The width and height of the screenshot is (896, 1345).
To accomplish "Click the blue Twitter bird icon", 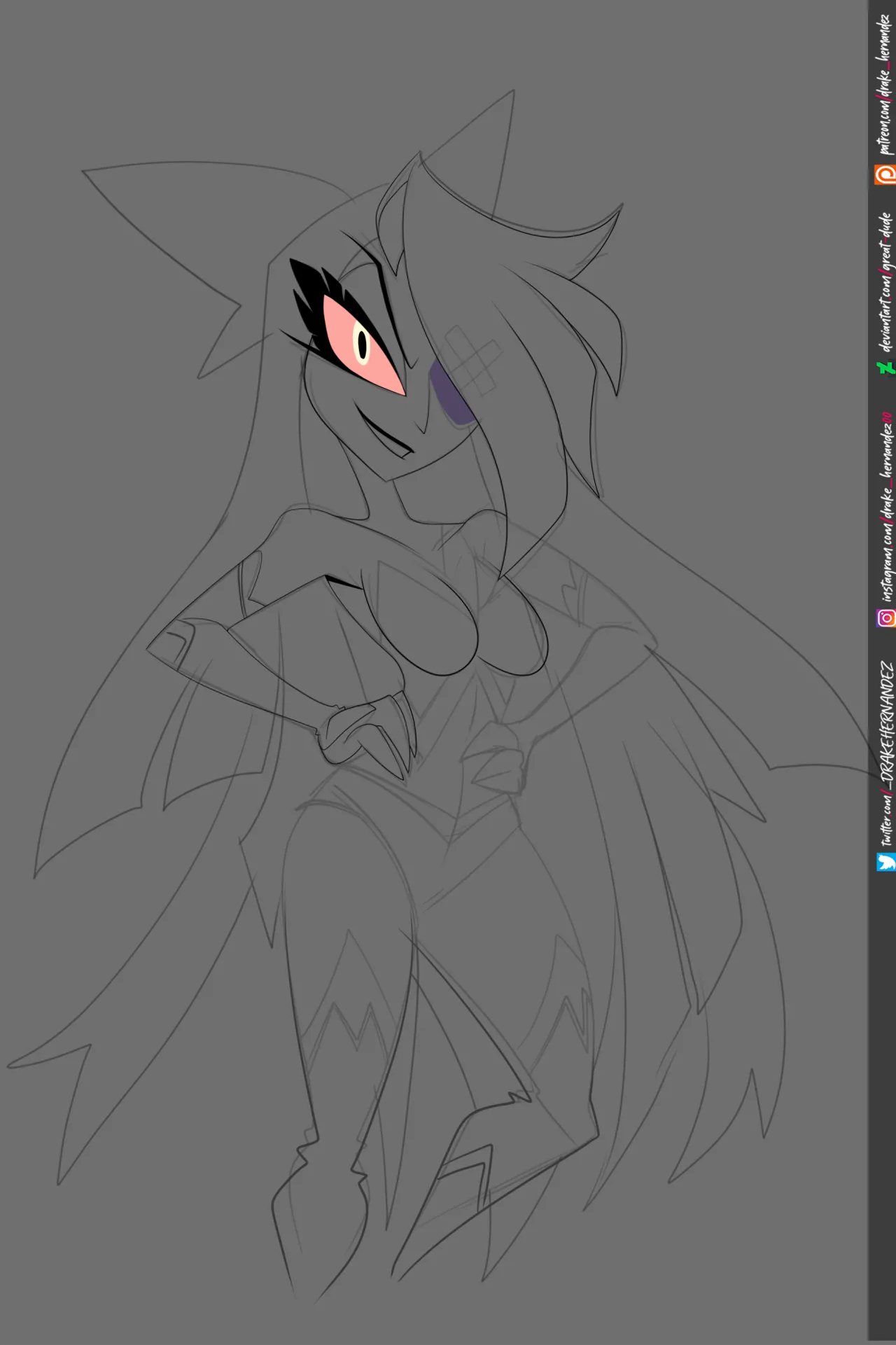I will 885,862.
